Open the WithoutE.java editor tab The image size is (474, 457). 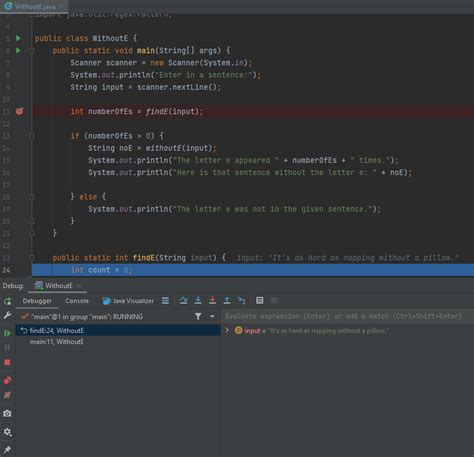pos(35,6)
